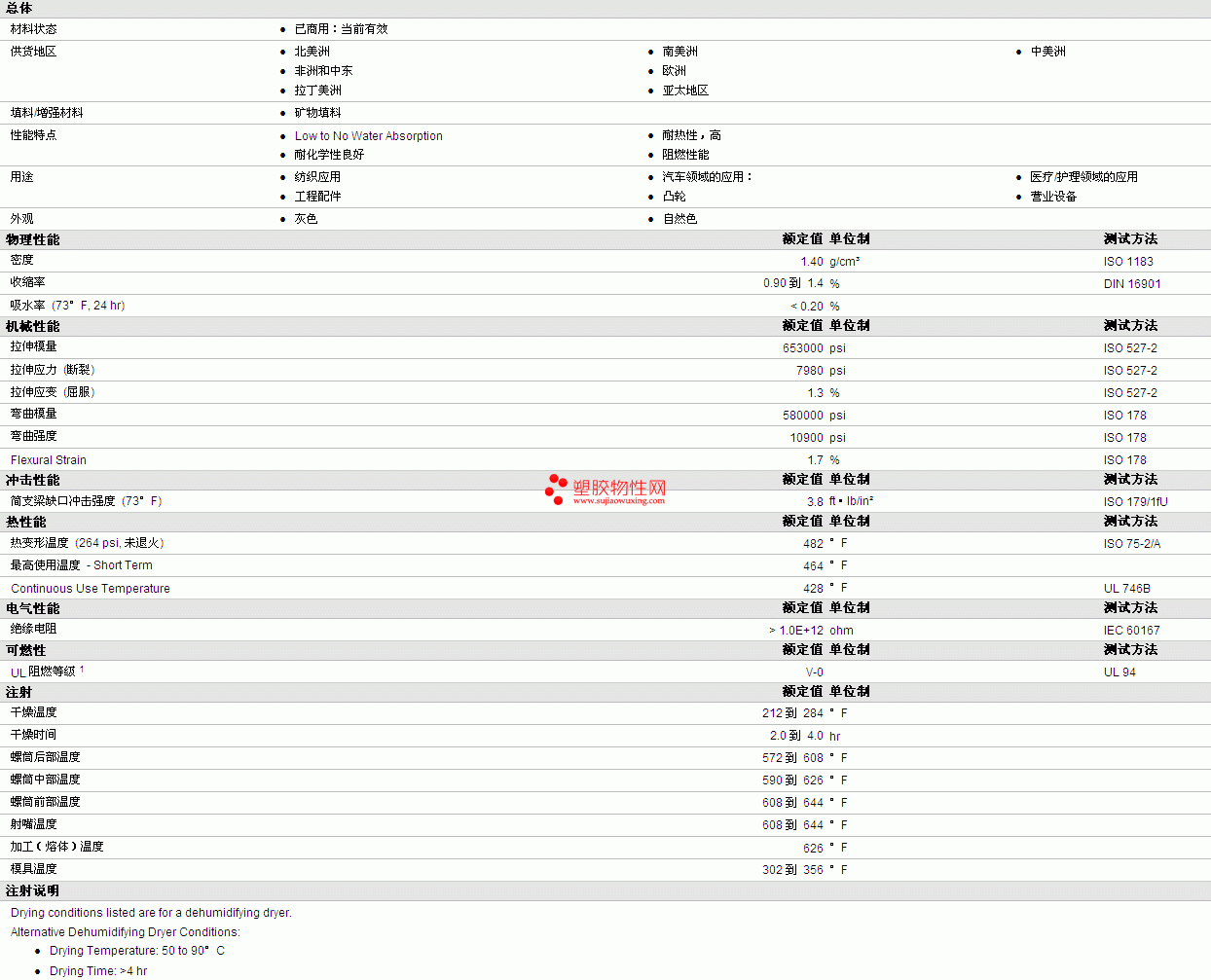
Task: Click the 最高使用温度 - Short Term label
Action: coord(82,565)
